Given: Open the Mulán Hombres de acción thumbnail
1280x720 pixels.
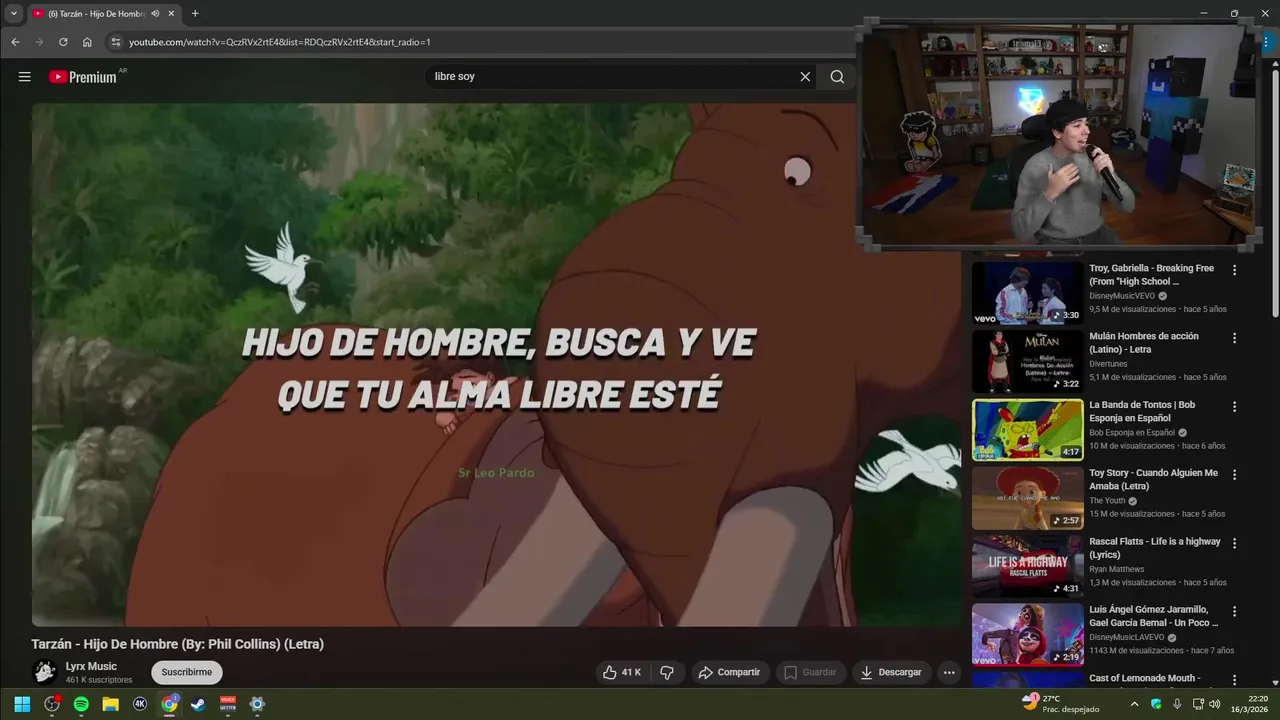Looking at the screenshot, I should [1027, 361].
